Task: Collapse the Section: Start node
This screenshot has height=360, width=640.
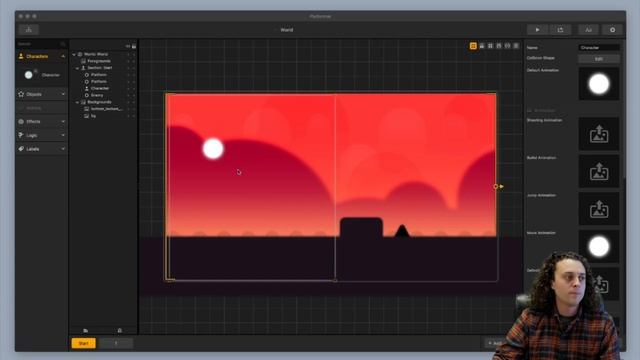Action: click(77, 68)
